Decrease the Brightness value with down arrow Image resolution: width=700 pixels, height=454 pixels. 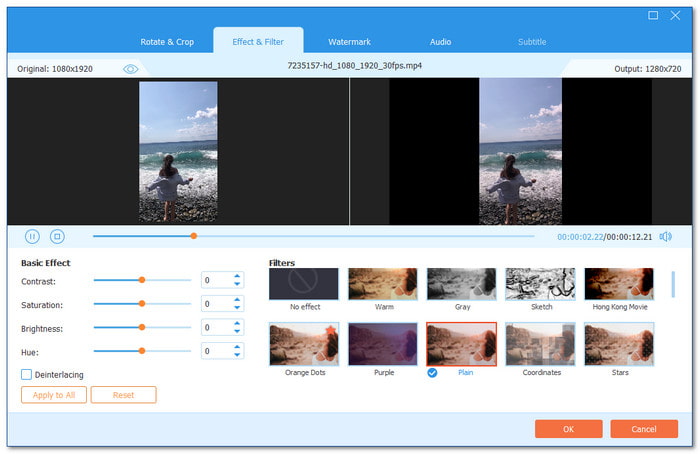pos(237,331)
